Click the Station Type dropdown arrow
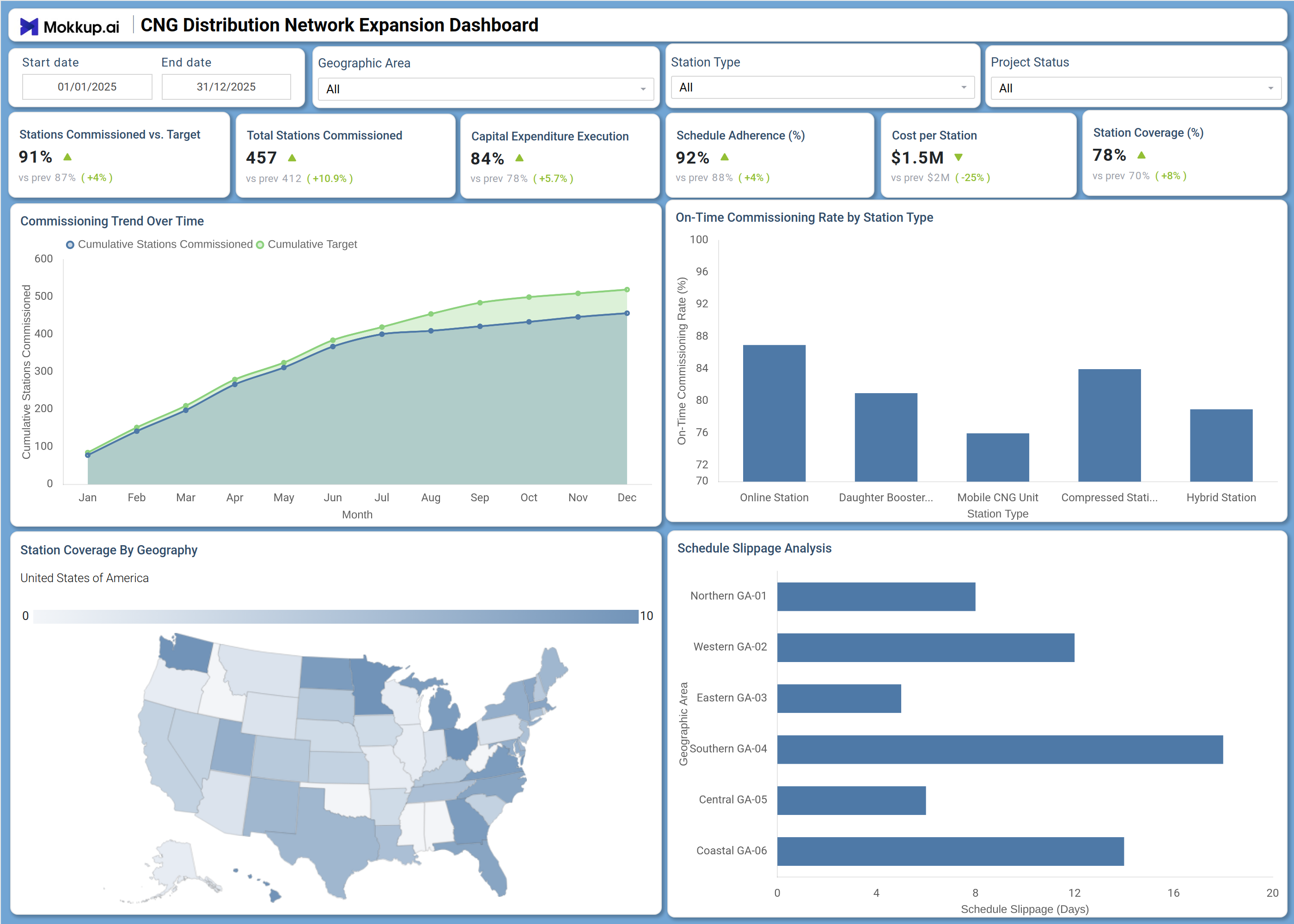The width and height of the screenshot is (1294, 924). (964, 88)
